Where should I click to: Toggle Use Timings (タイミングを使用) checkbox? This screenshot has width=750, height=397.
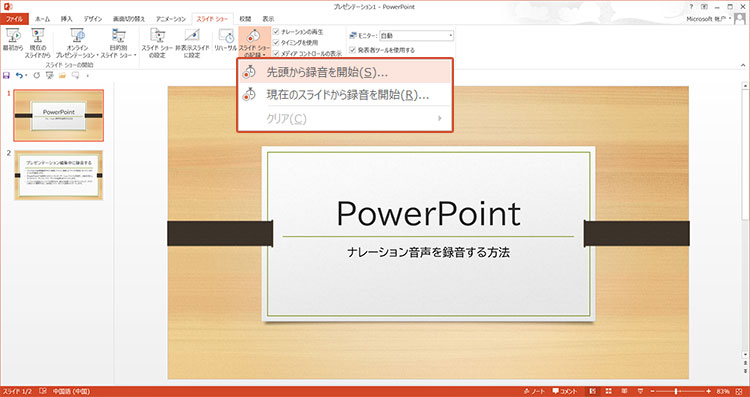(276, 42)
